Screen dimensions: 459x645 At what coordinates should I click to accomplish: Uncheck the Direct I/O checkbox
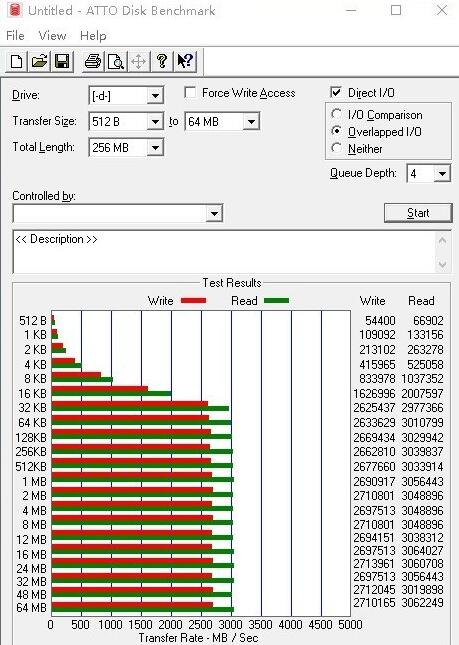pyautogui.click(x=336, y=92)
